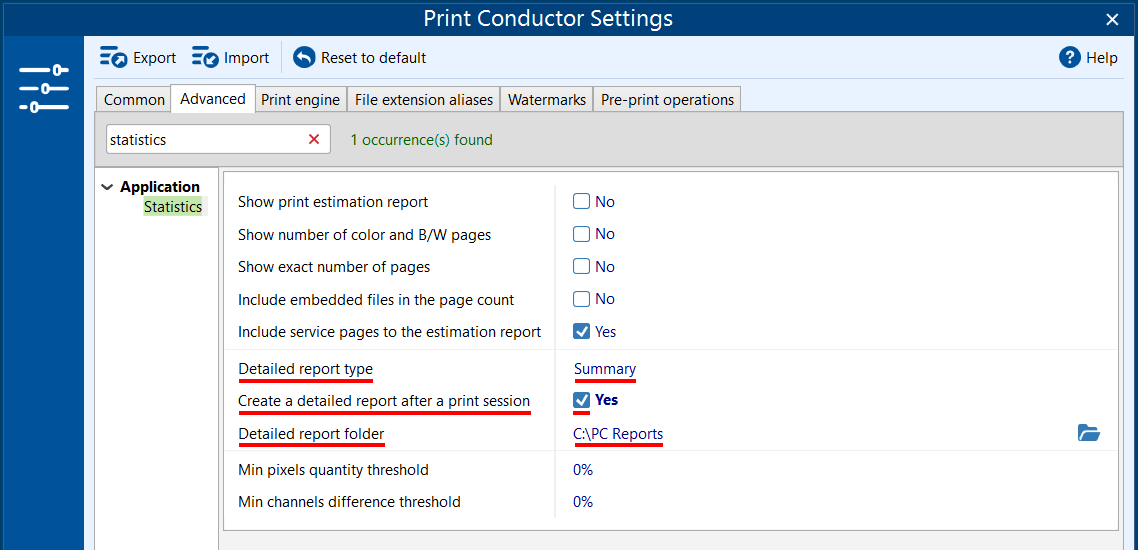Edit the Min pixels quantity threshold 0% value

(x=583, y=469)
